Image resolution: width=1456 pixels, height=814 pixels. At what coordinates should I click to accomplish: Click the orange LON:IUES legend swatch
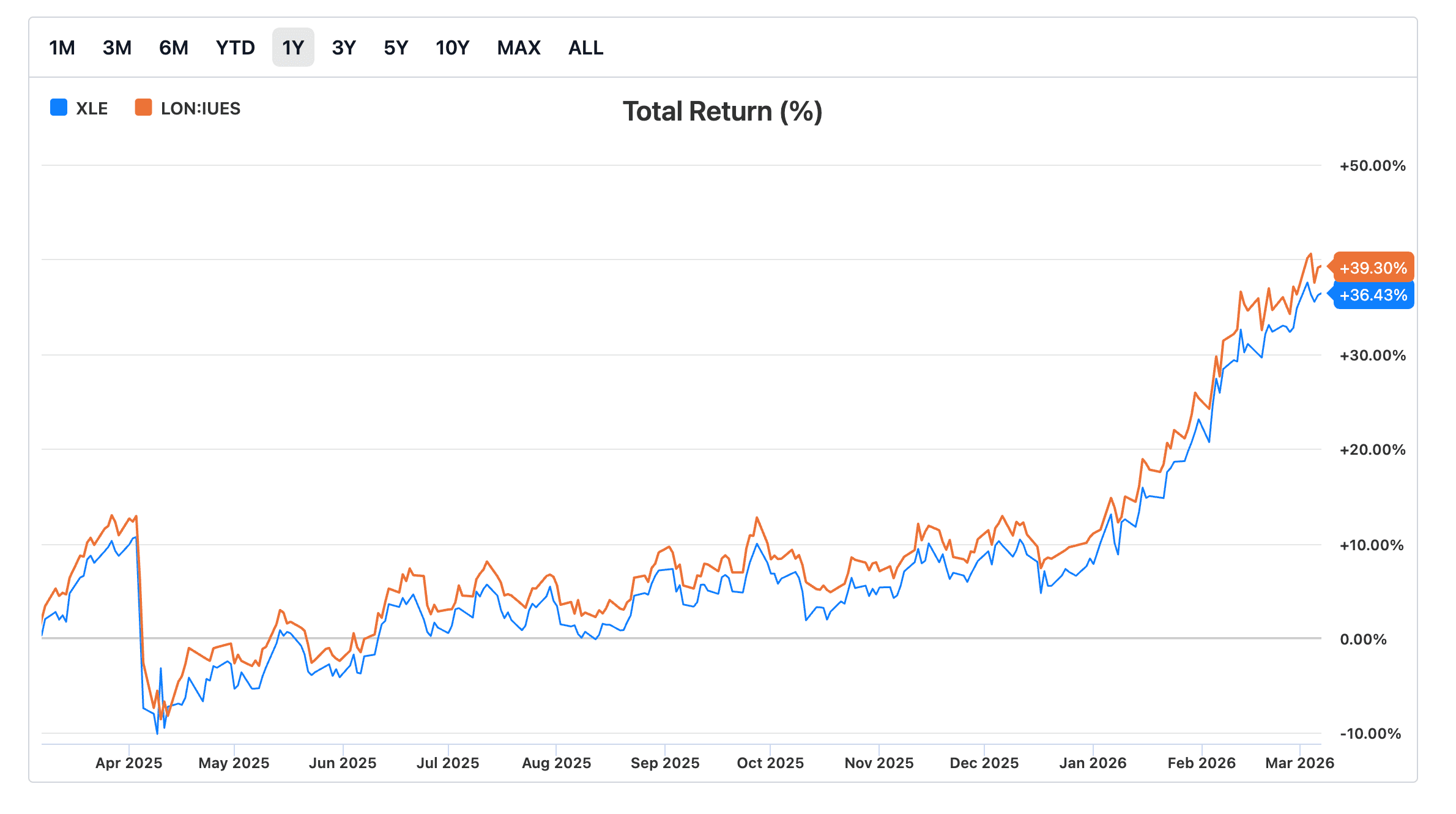point(143,108)
